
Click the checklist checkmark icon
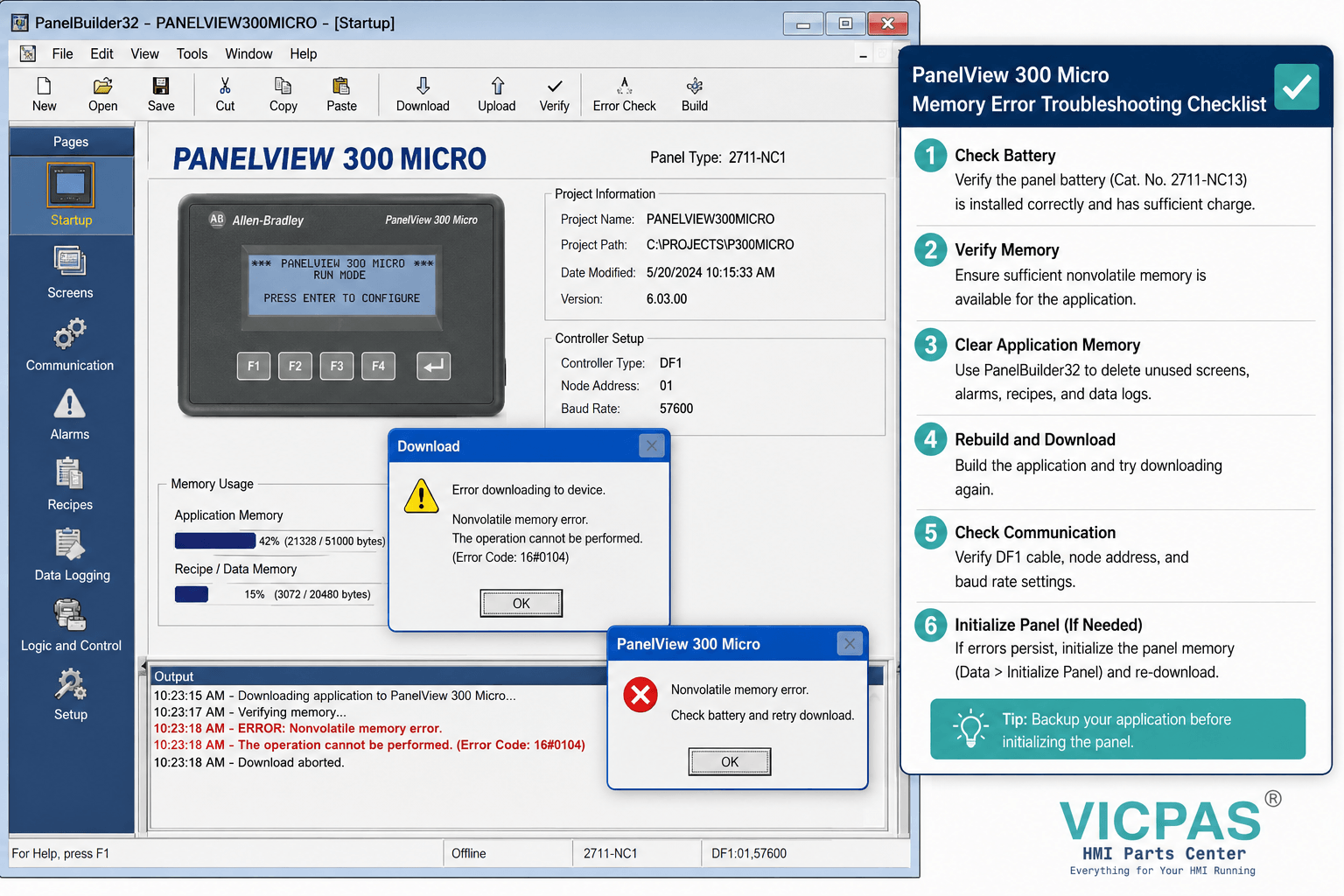click(x=1296, y=87)
